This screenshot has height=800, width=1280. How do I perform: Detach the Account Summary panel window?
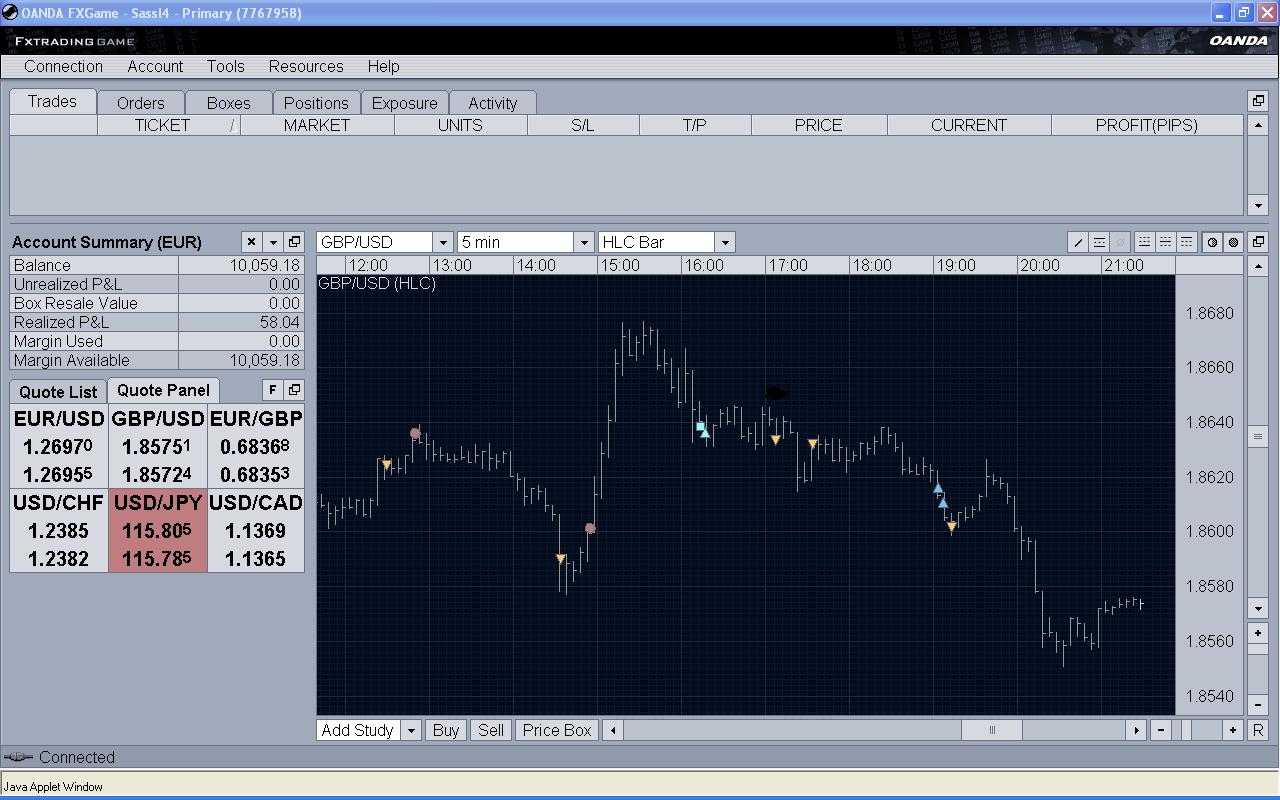pyautogui.click(x=294, y=242)
